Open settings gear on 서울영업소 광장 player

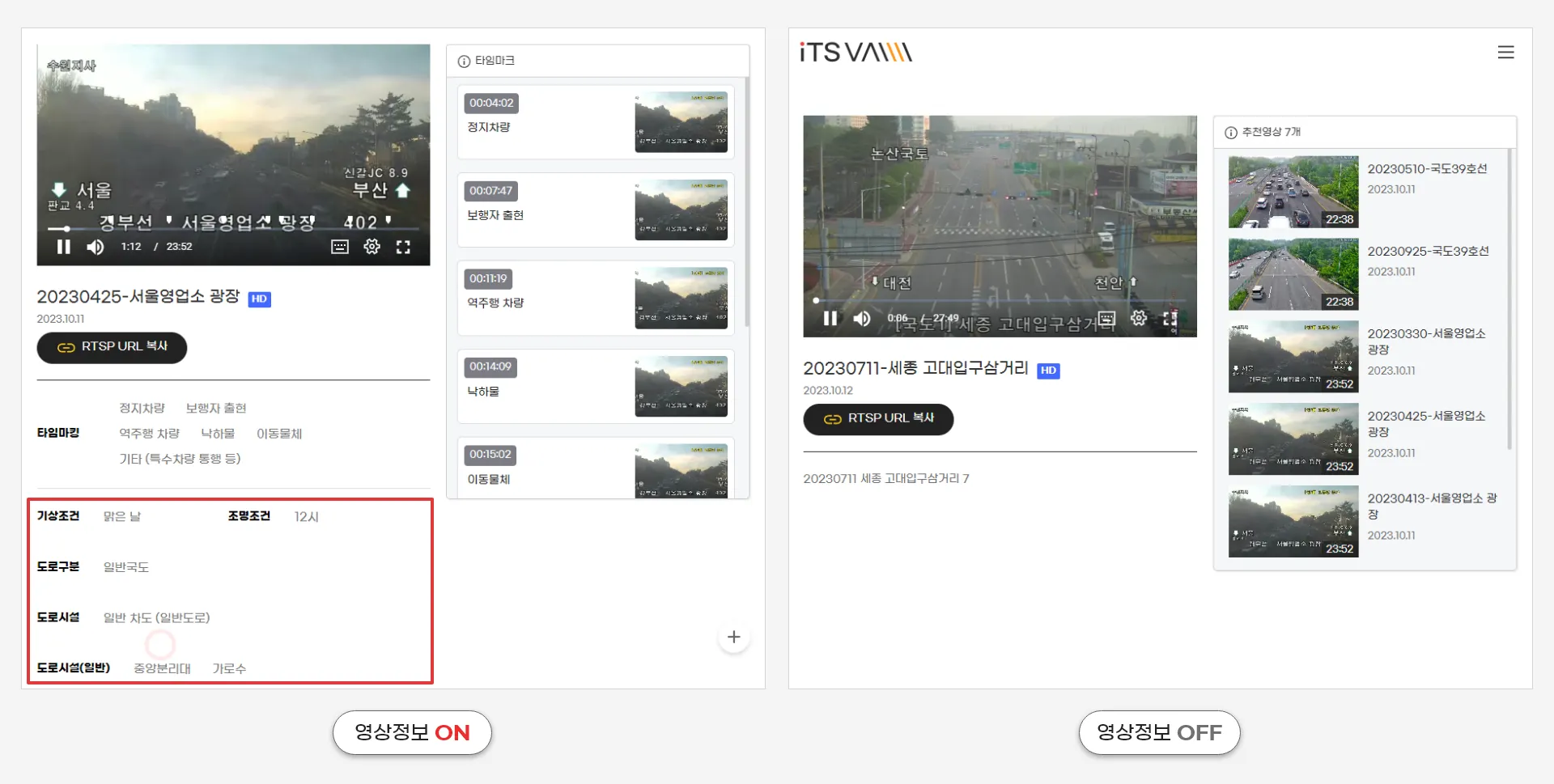pos(372,247)
